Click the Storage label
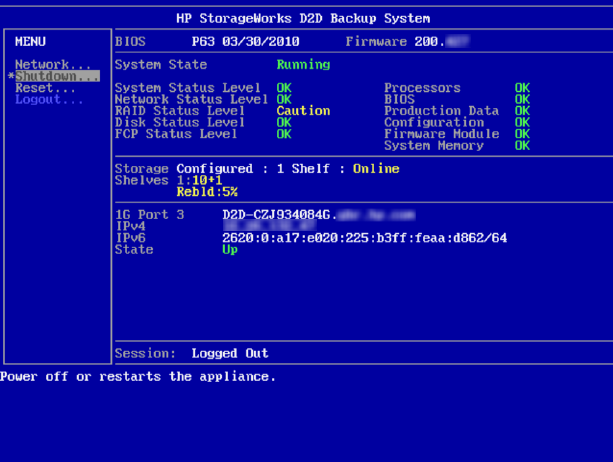 [142, 168]
